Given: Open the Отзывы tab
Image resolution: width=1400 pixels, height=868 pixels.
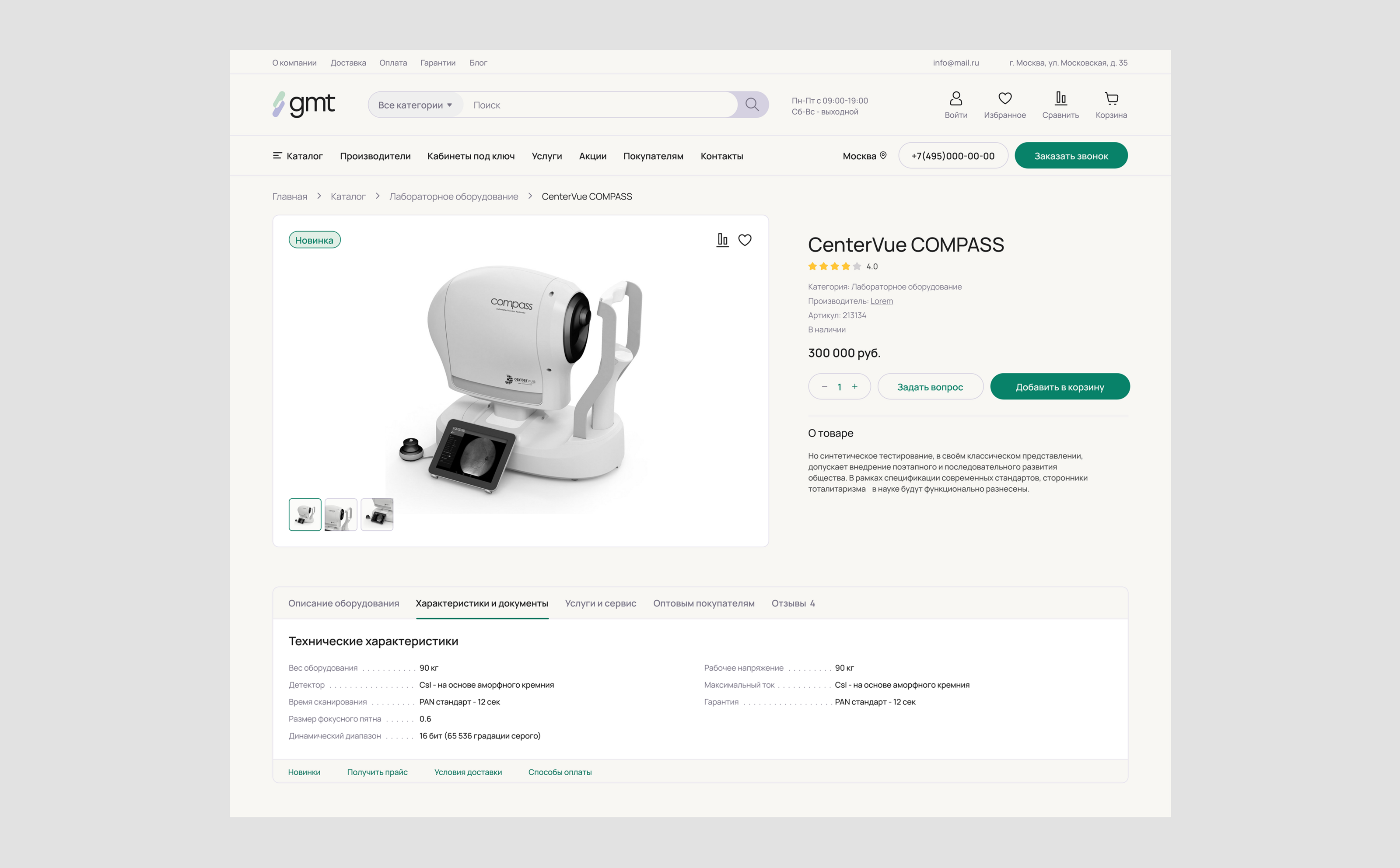Looking at the screenshot, I should pyautogui.click(x=793, y=603).
